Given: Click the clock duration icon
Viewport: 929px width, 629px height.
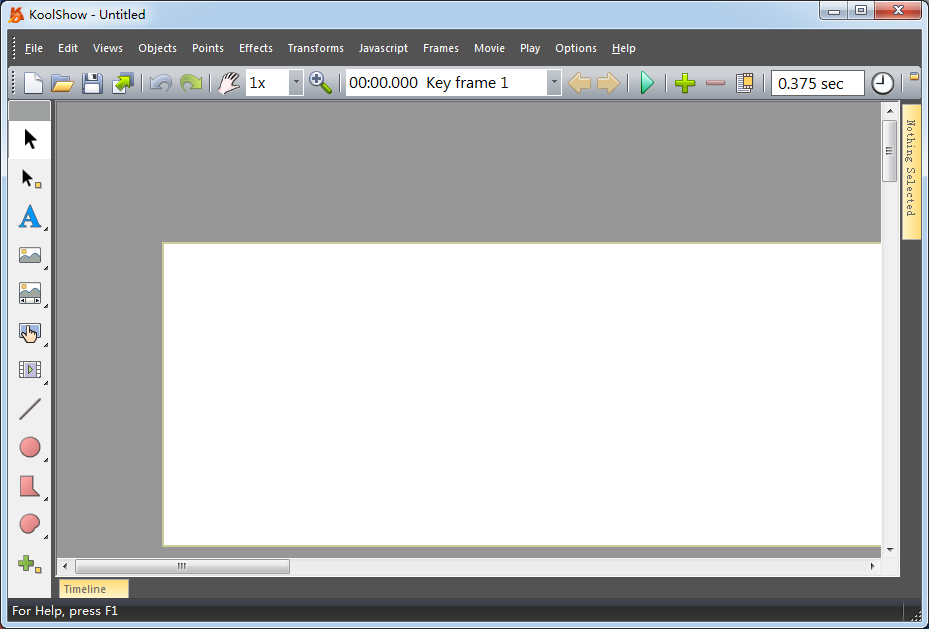Looking at the screenshot, I should click(x=882, y=83).
